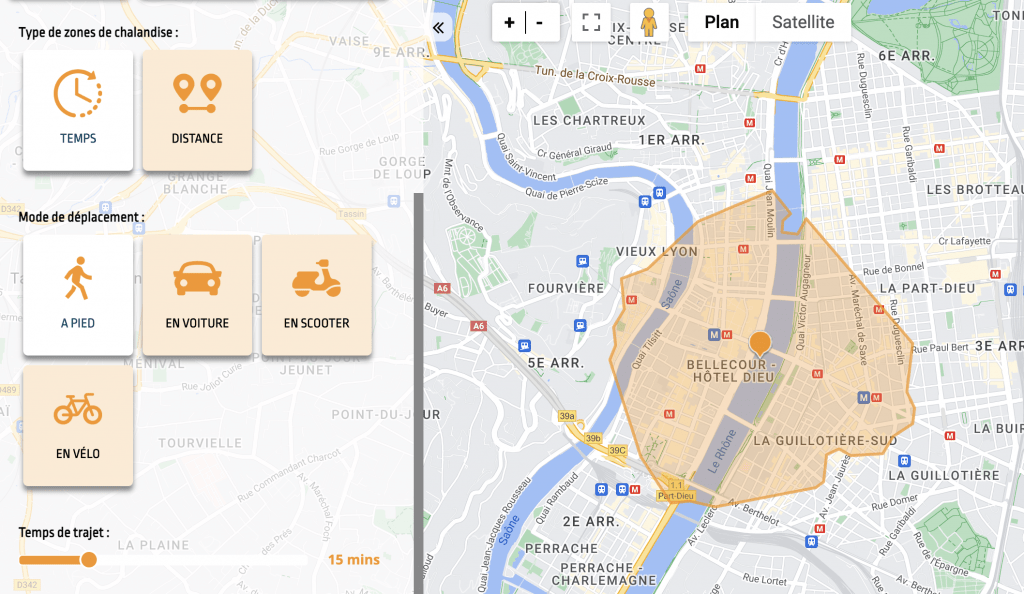Select the Plan map tab
This screenshot has height=594, width=1024.
click(x=722, y=21)
